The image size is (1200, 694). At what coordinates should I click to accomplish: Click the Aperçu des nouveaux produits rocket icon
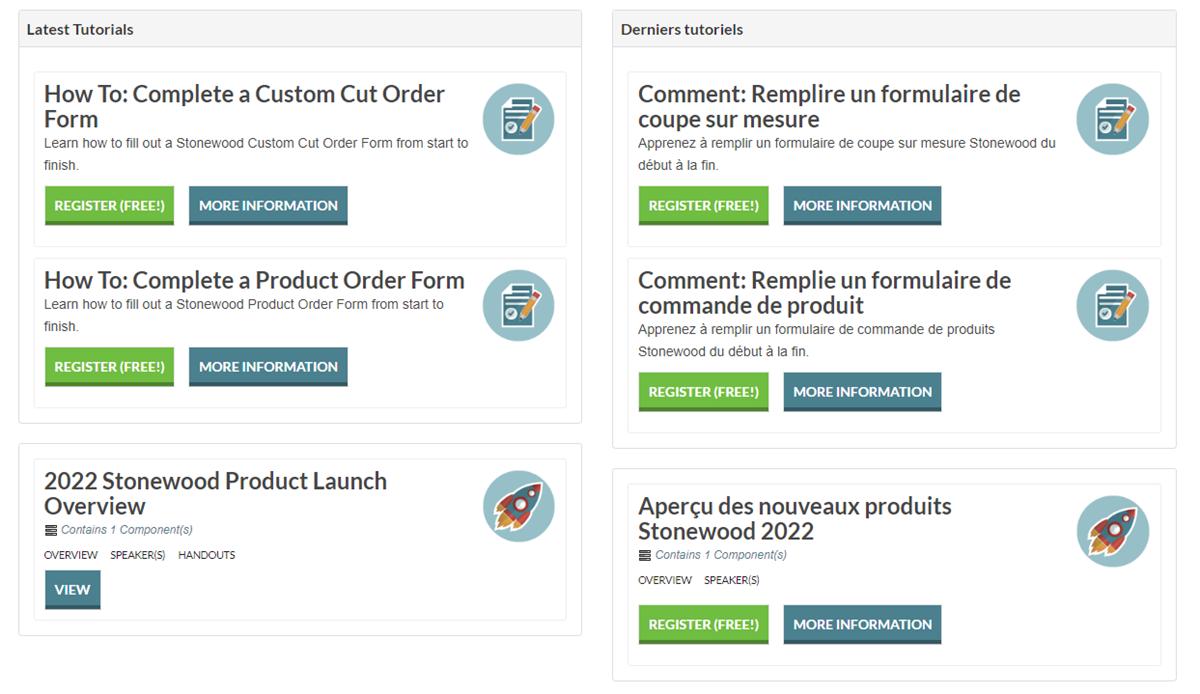click(1112, 531)
